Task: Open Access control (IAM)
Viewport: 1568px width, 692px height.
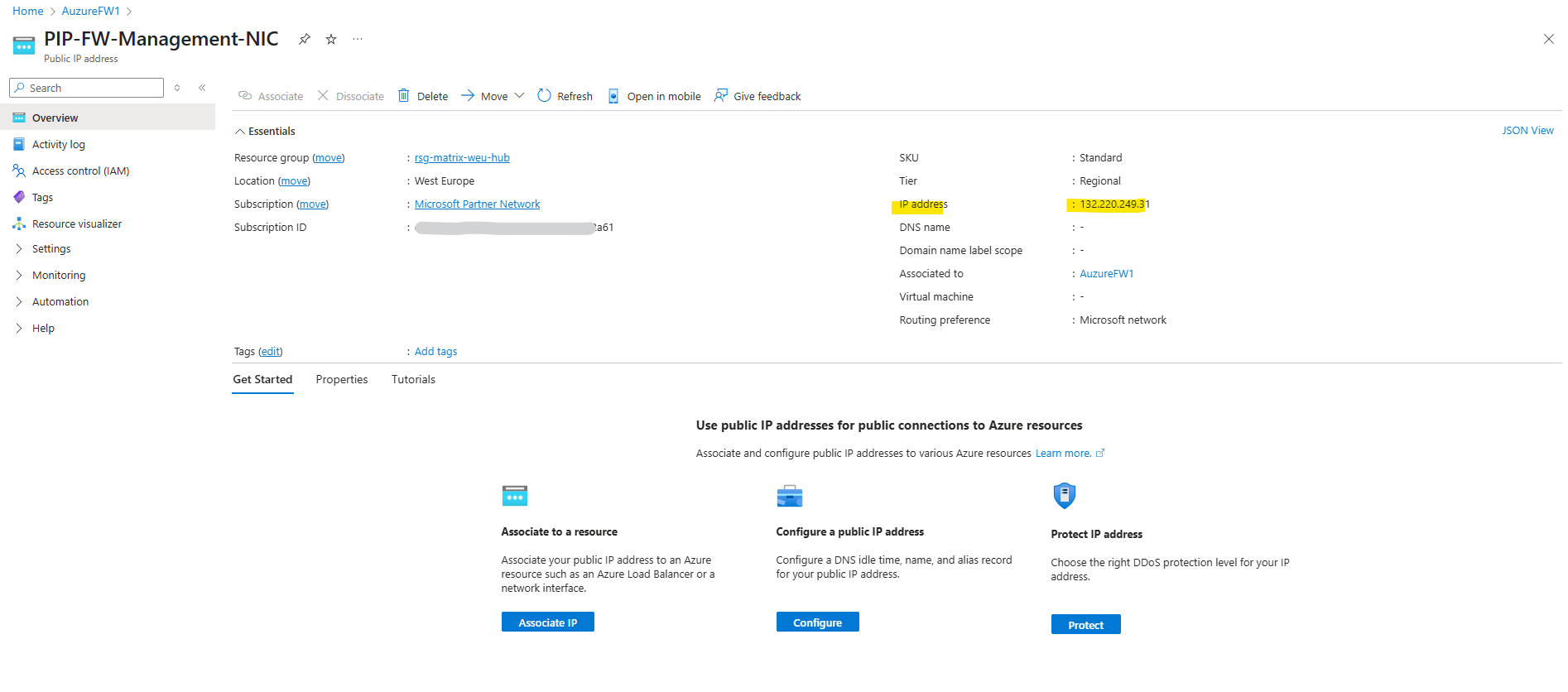Action: [x=81, y=171]
